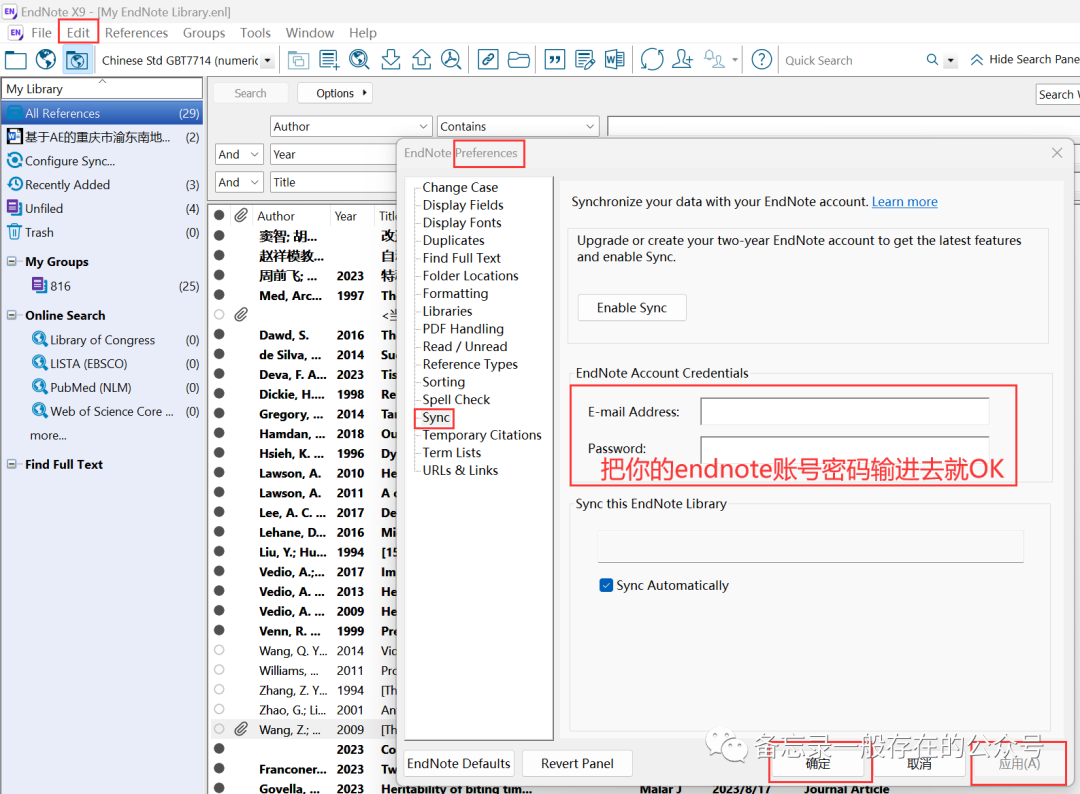
Task: Click the Trash group icon
Action: (14, 232)
